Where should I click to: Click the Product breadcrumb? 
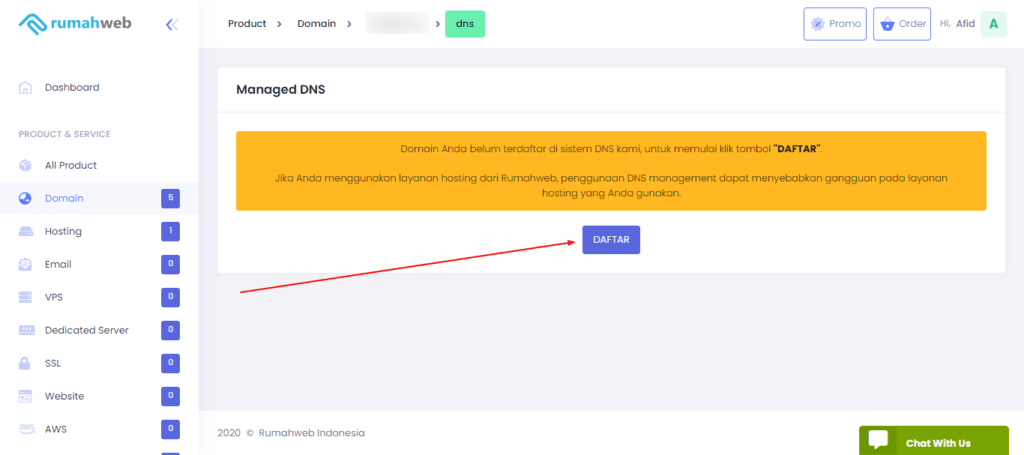pyautogui.click(x=247, y=24)
